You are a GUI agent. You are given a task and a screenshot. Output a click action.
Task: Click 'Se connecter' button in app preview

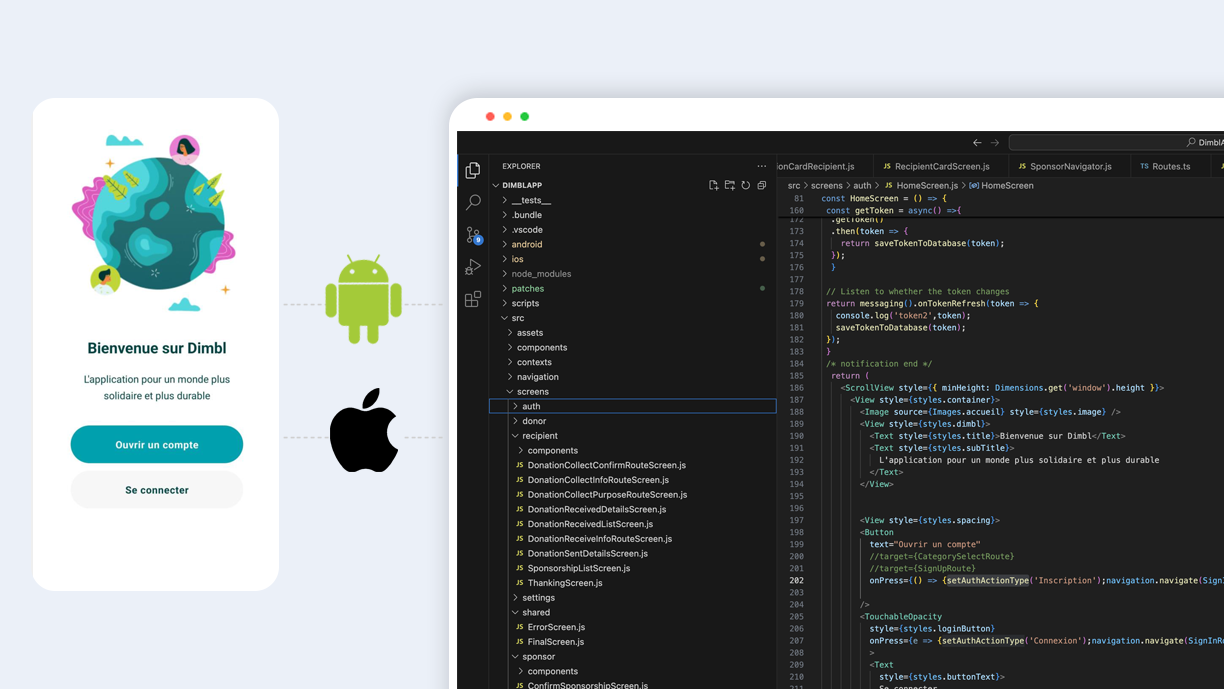(x=157, y=490)
